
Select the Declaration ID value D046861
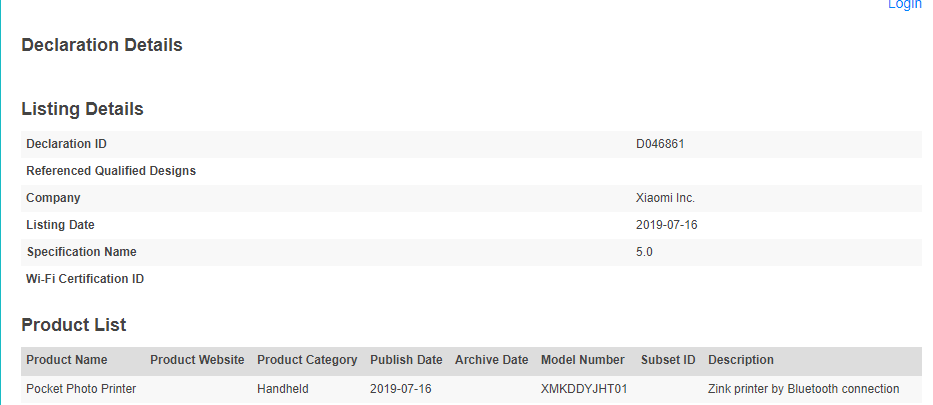click(660, 144)
